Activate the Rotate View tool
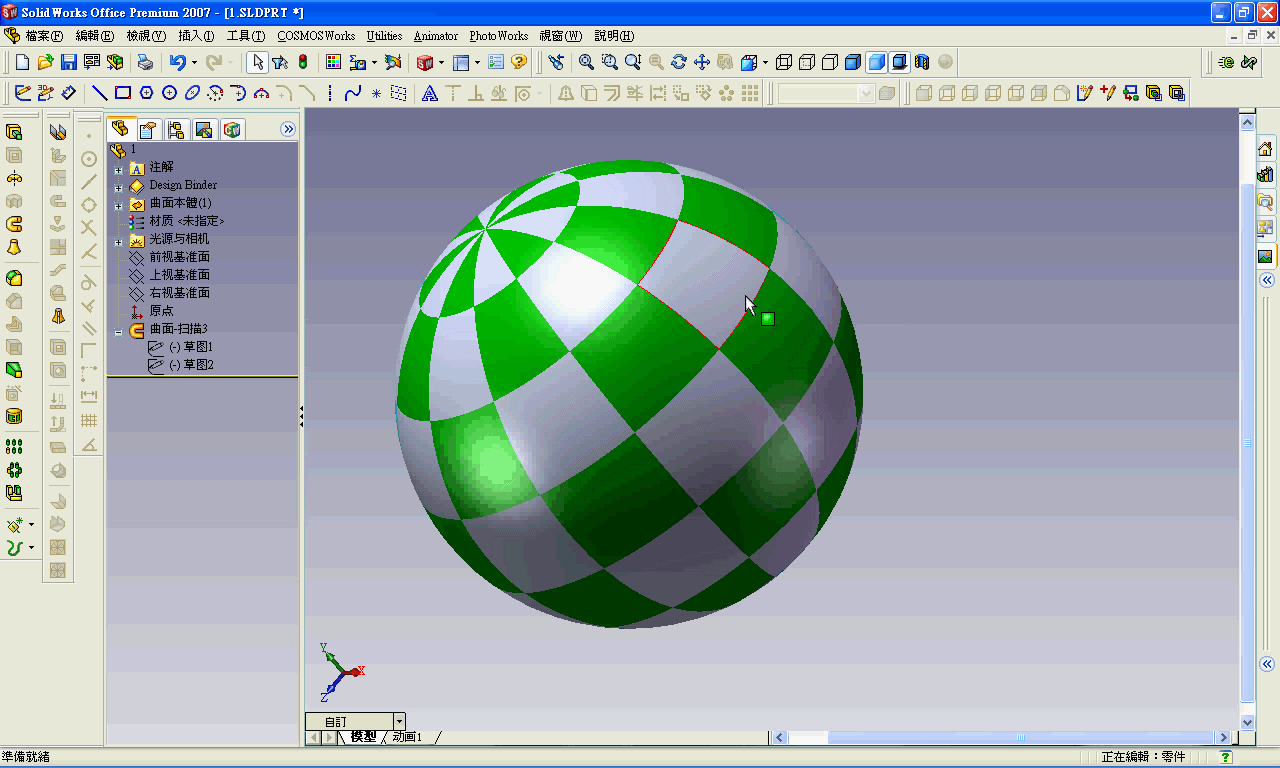 coord(678,62)
